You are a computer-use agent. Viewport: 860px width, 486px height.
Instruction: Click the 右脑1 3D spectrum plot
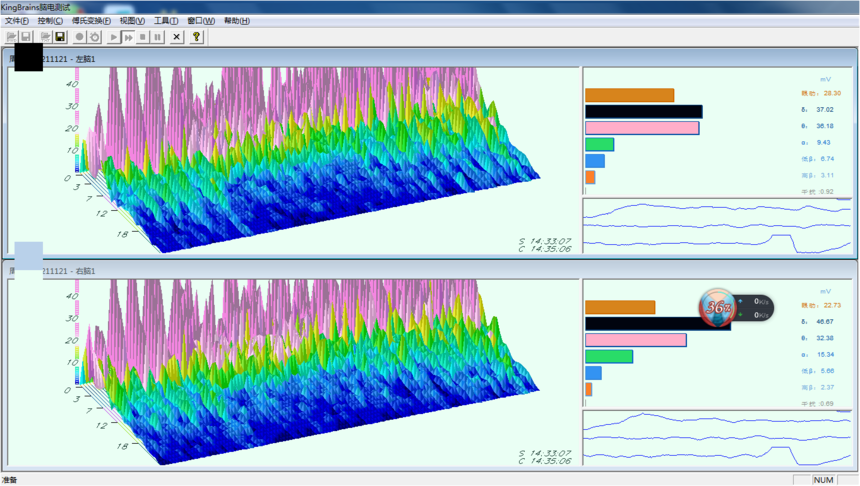coord(293,372)
